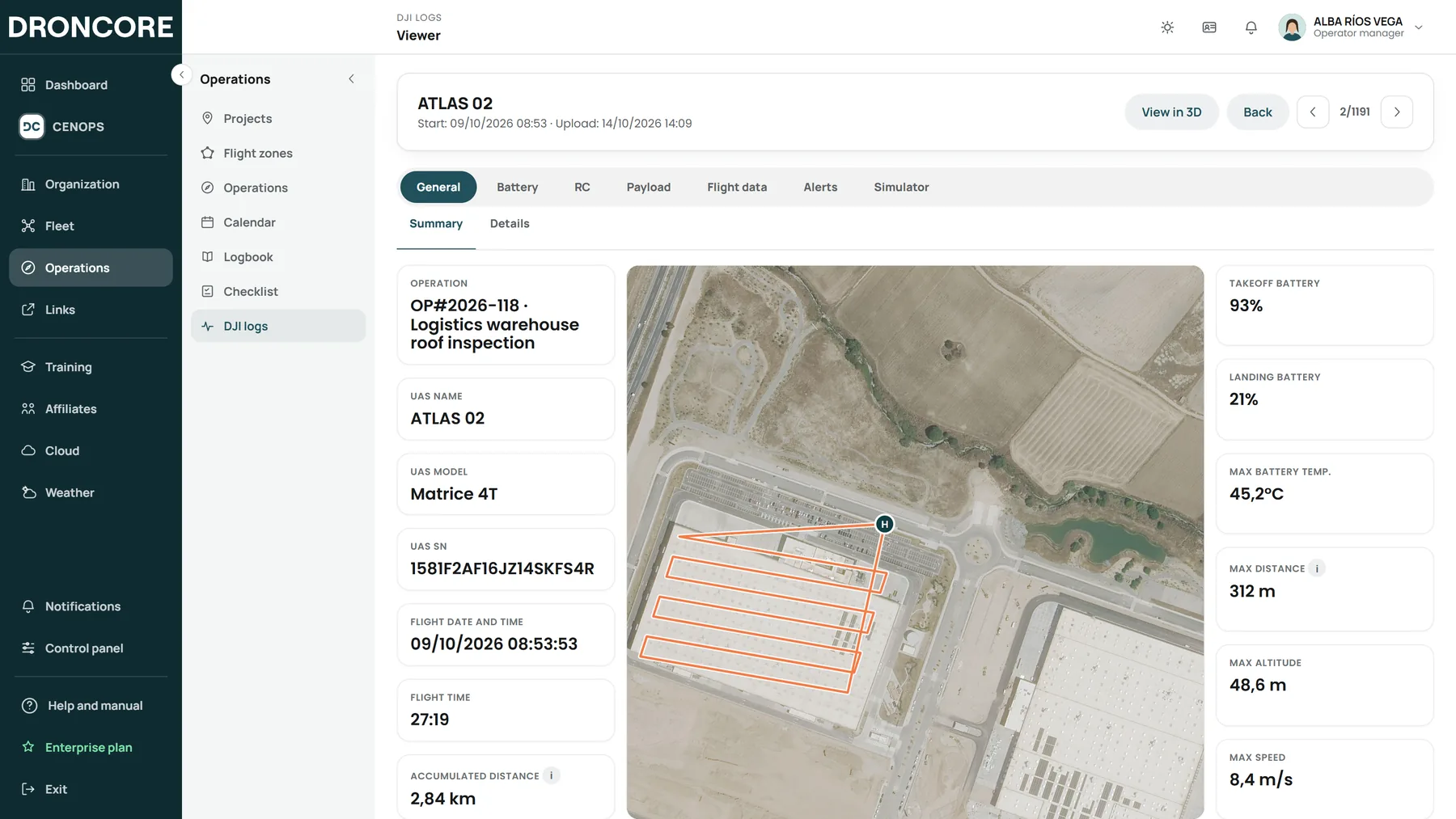This screenshot has height=819, width=1456.
Task: Go to previous log with left arrow
Action: click(x=1313, y=112)
